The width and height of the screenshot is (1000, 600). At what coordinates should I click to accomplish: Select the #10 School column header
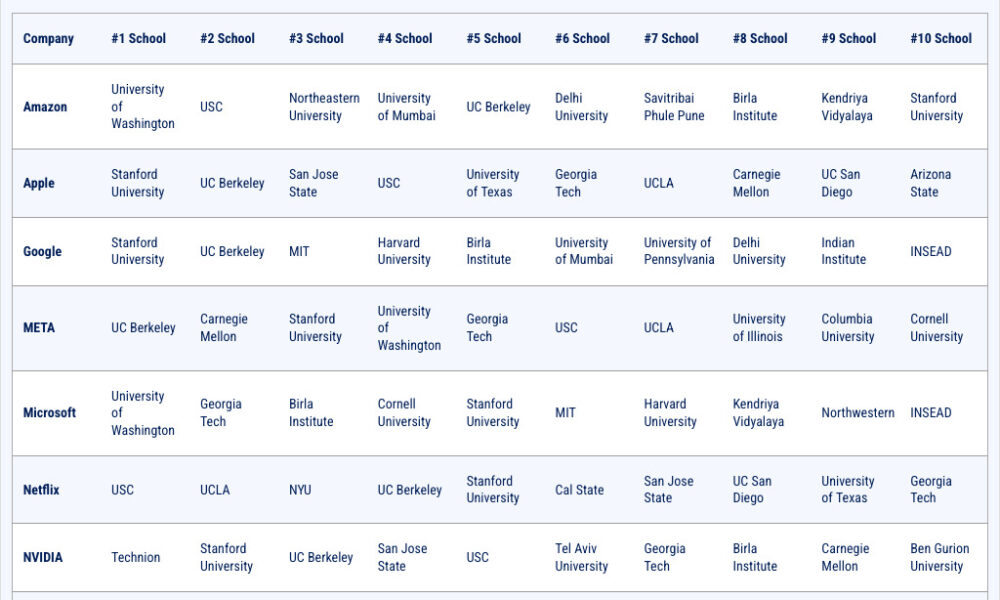pos(940,39)
